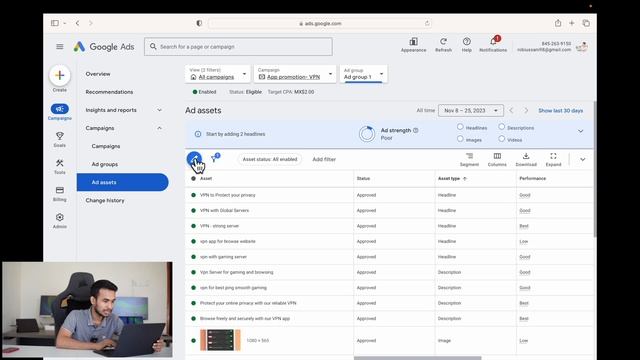Open the Ad group 1 dropdown
The image size is (640, 360).
363,74
